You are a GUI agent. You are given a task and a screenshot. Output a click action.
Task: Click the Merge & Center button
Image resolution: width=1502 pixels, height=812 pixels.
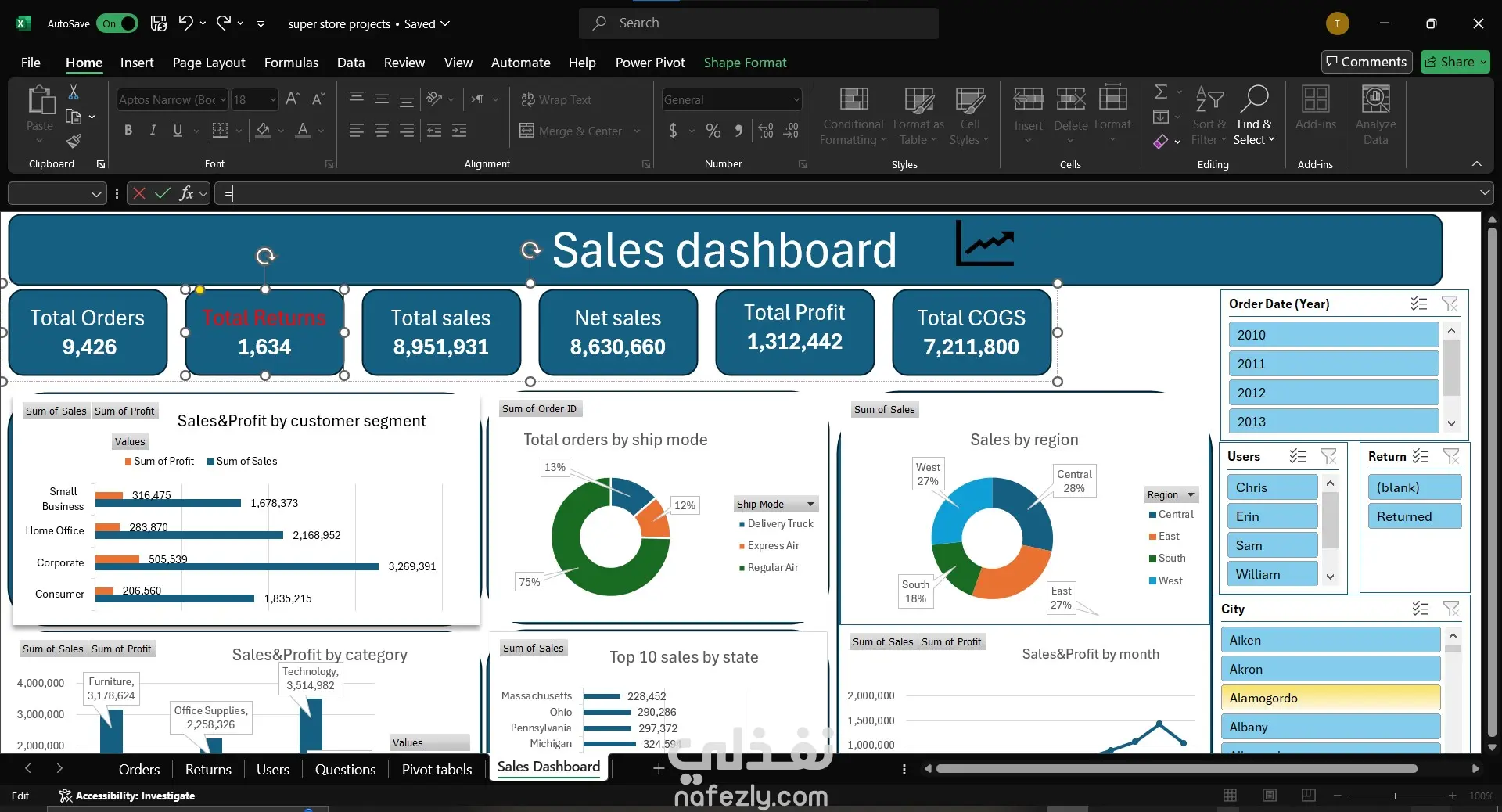(x=580, y=131)
